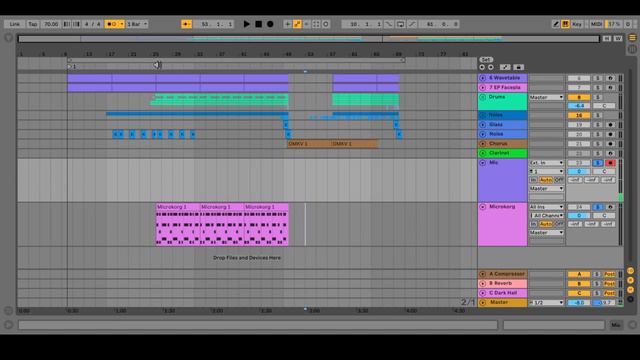Viewport: 640px width, 360px height.
Task: Set Microkorg monitoring to Off
Action: (x=559, y=224)
